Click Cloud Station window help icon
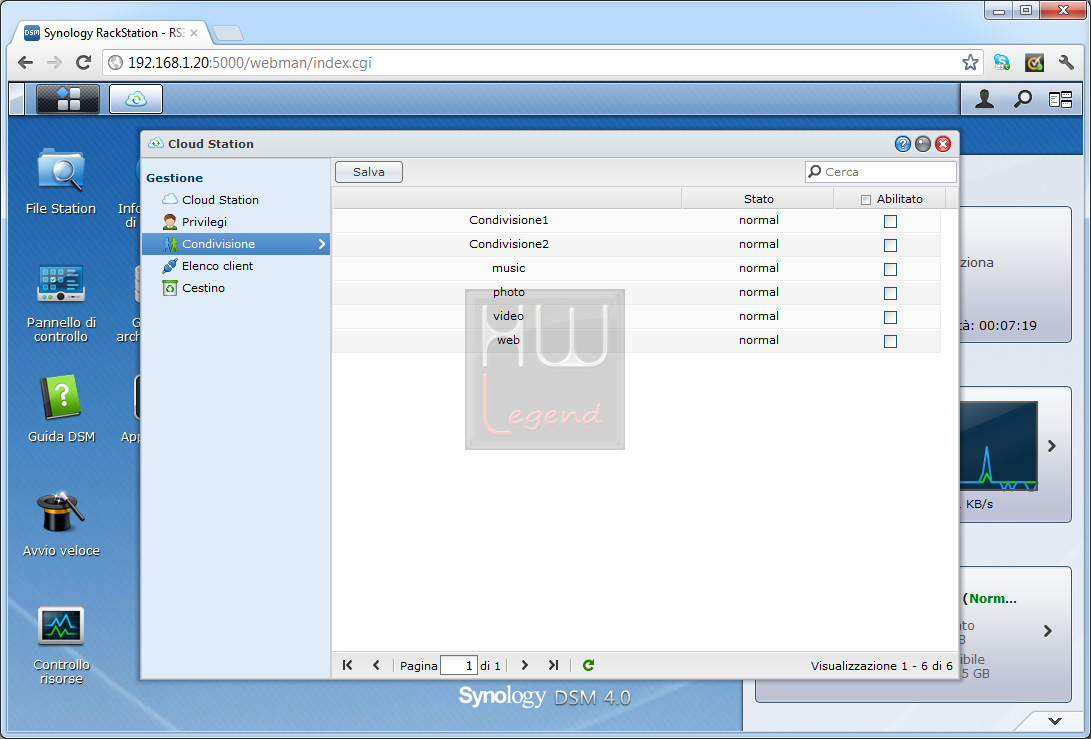The width and height of the screenshot is (1091, 739). point(902,144)
